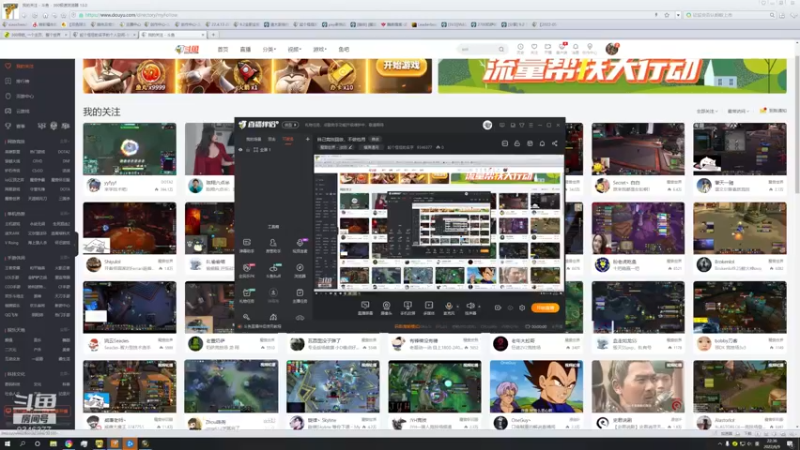
Task: Open the green 流量帮扶大行动 banner
Action: (x=612, y=76)
